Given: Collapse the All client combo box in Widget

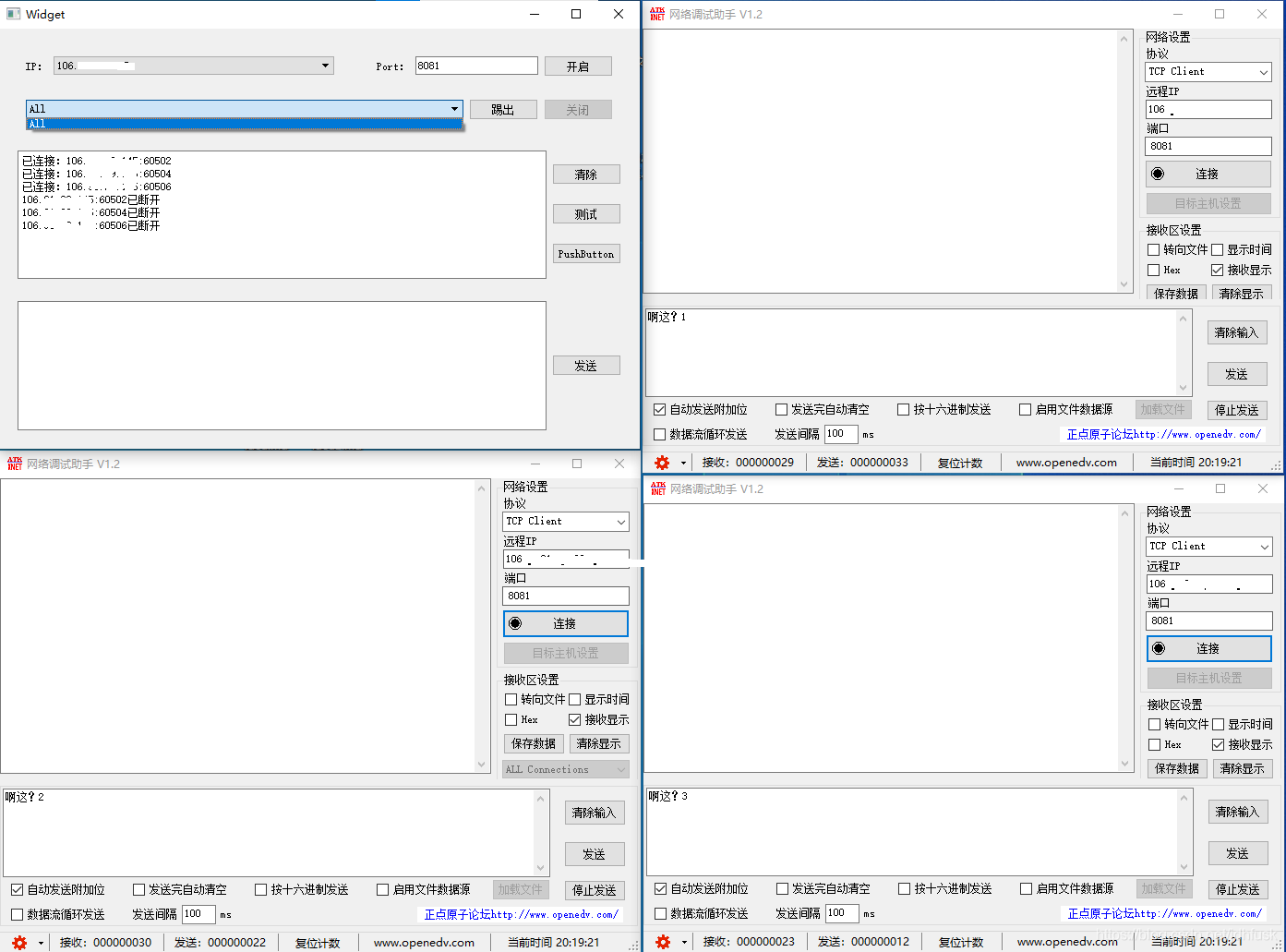Looking at the screenshot, I should 454,109.
